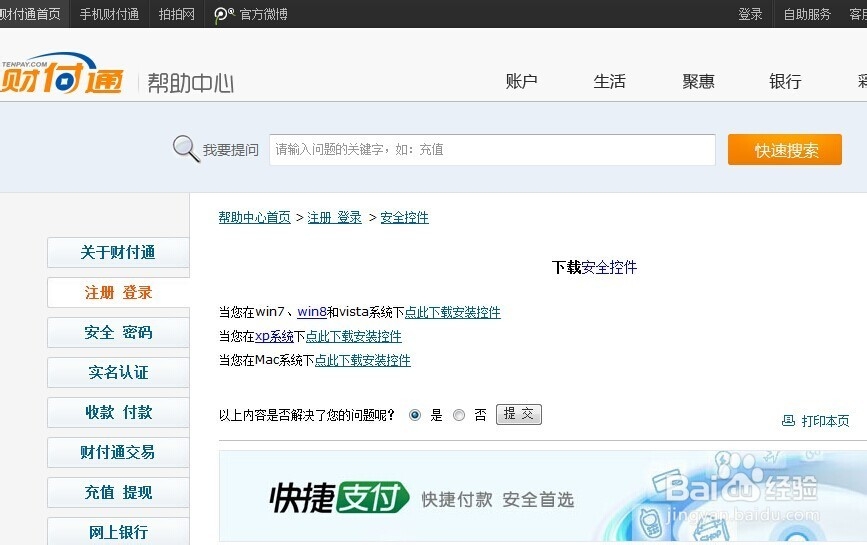Open 收款 付款 sidebar item
The width and height of the screenshot is (867, 545).
coord(118,412)
